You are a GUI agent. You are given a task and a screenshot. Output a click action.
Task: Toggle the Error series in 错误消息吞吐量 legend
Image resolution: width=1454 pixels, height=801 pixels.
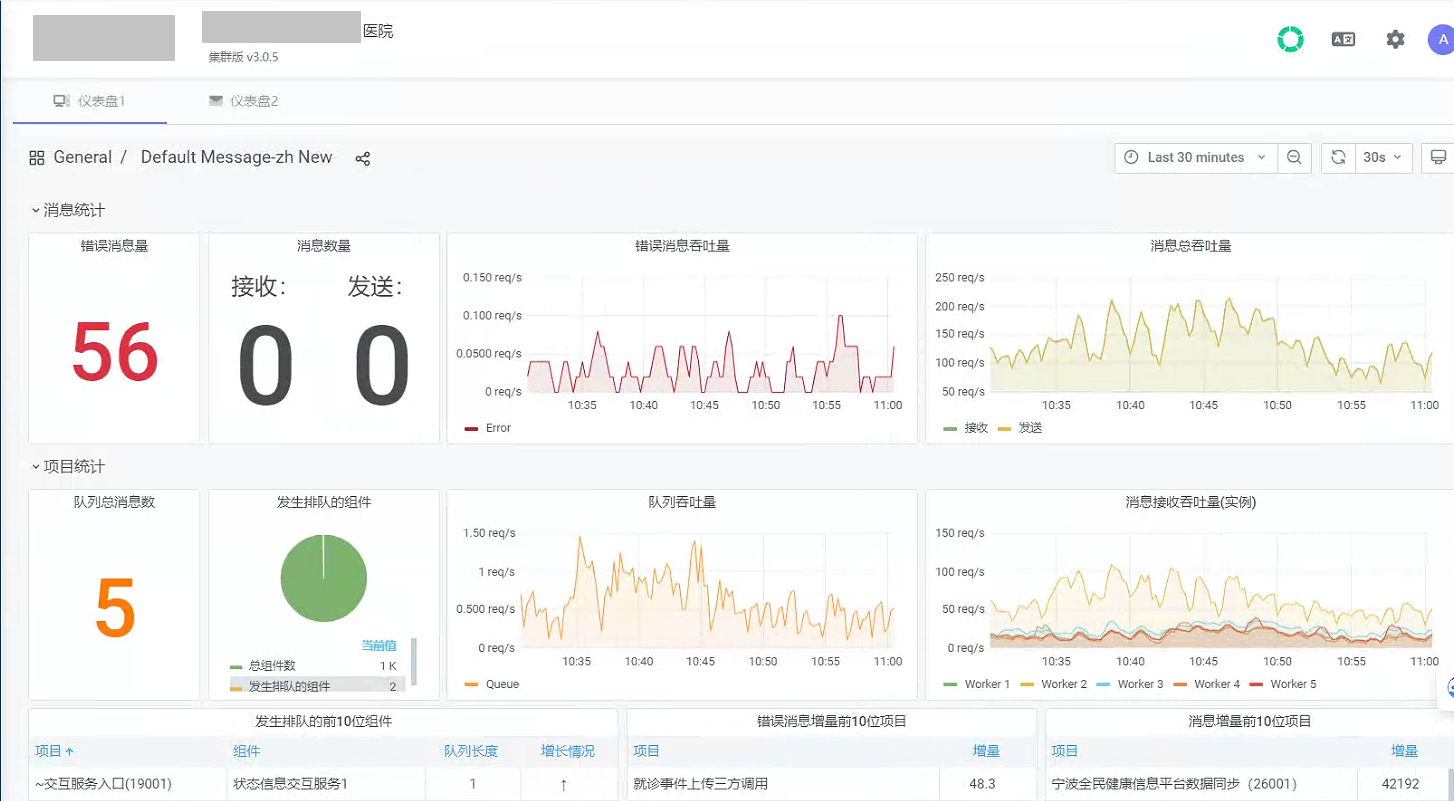(x=489, y=428)
